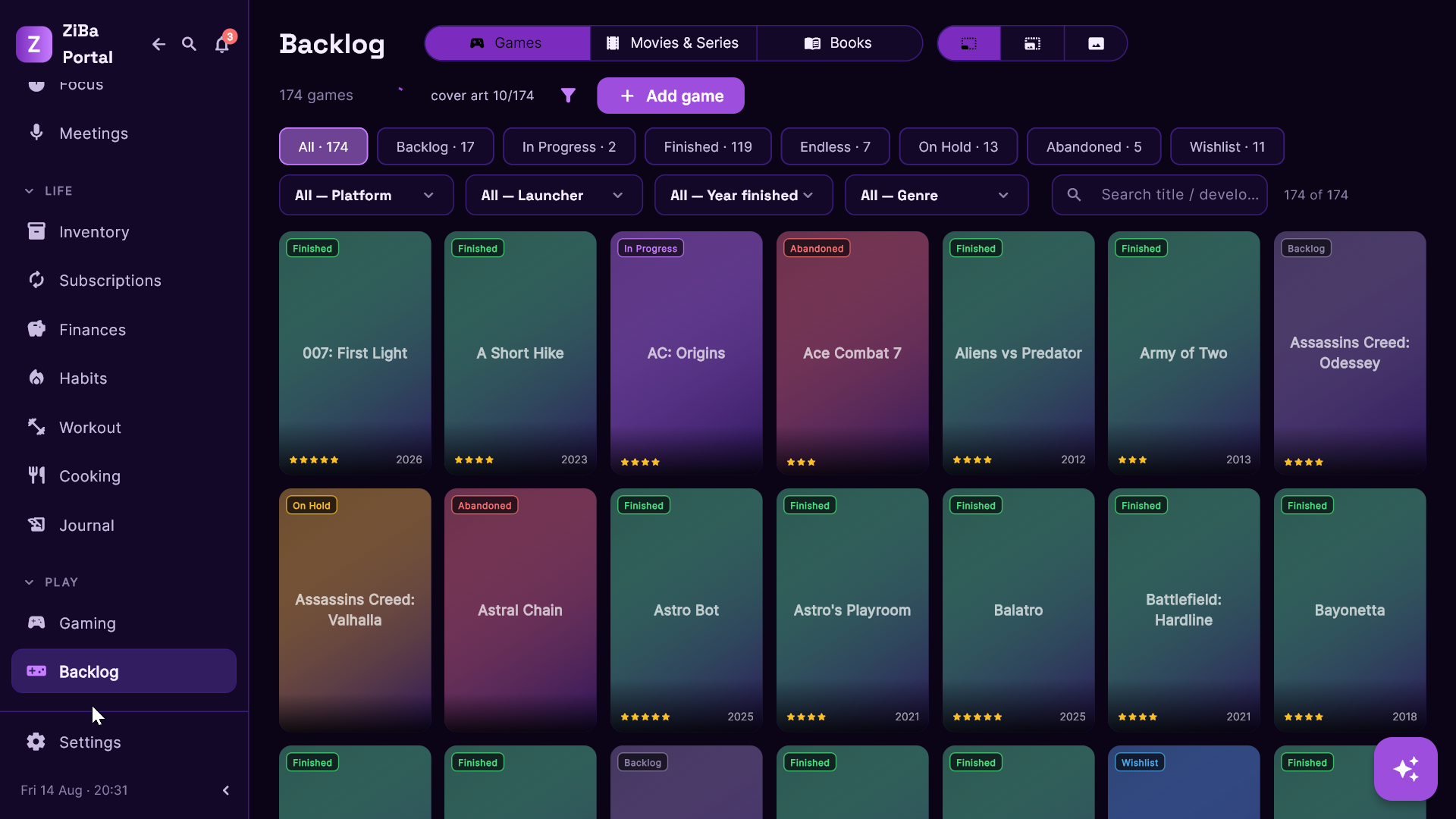Open the A Short Hike card
This screenshot has width=1456, height=819.
pyautogui.click(x=520, y=353)
